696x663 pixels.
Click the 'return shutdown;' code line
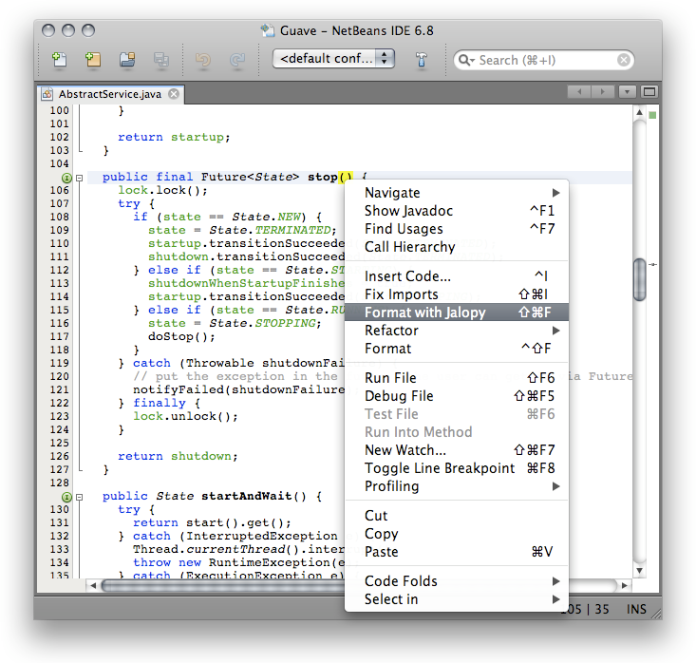178,456
